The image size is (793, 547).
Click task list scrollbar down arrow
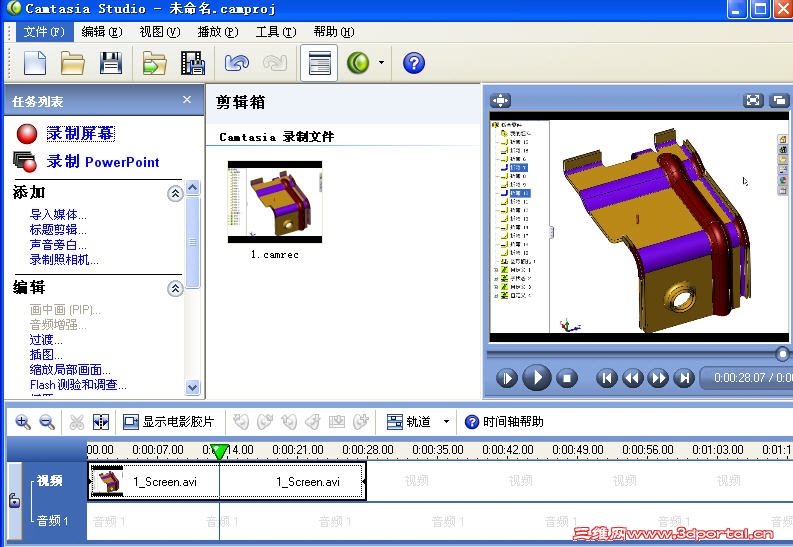tap(192, 387)
